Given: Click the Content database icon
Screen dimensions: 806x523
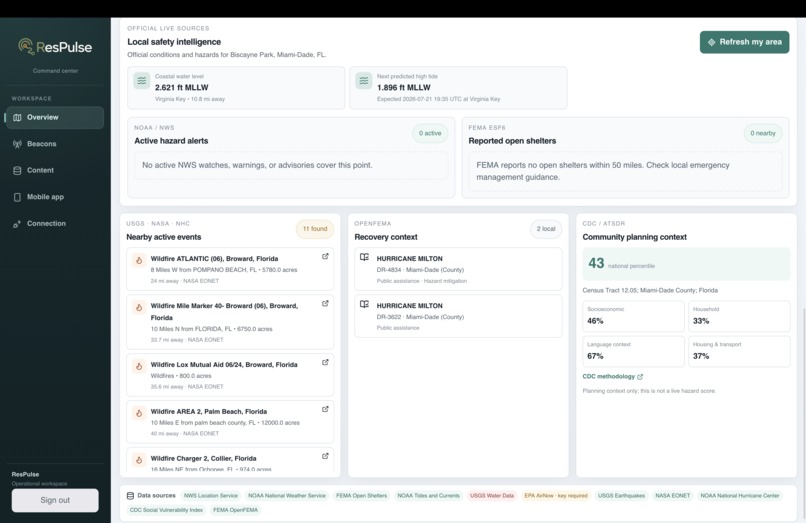Looking at the screenshot, I should 17,171.
